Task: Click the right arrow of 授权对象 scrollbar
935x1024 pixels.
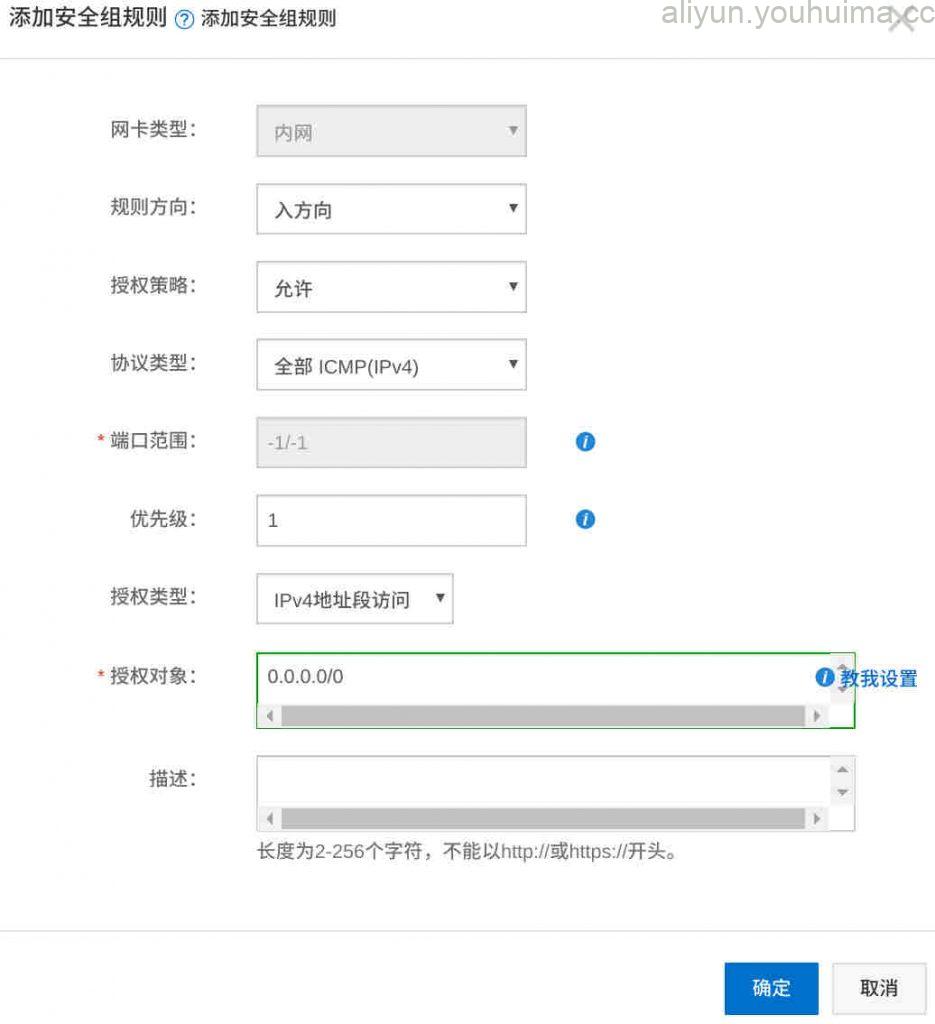Action: point(817,716)
